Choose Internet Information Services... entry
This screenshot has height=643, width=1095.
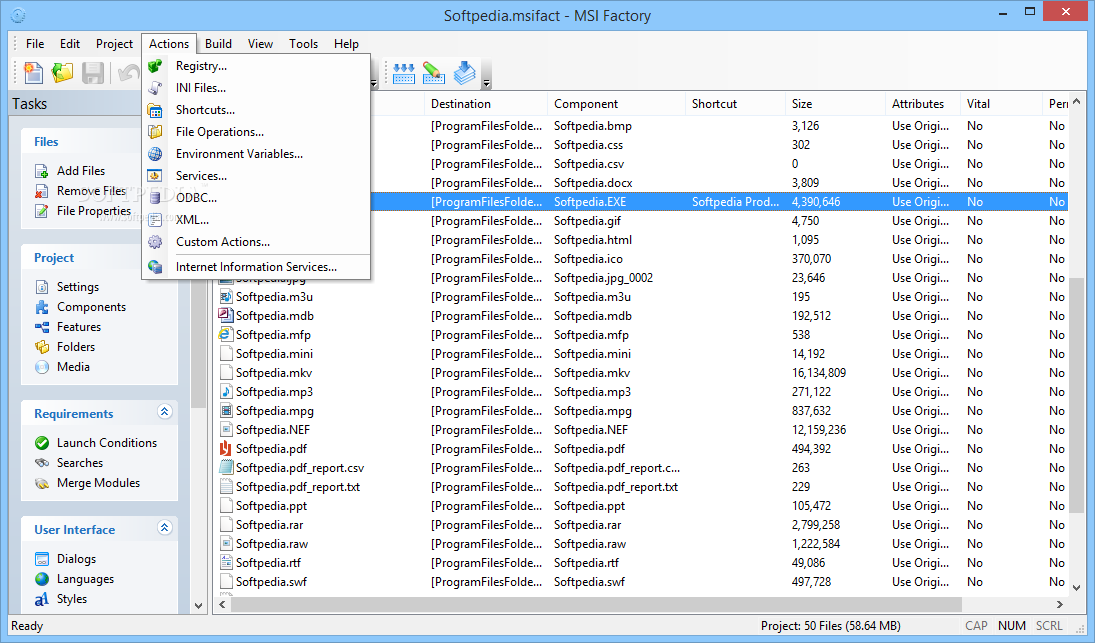tap(256, 267)
